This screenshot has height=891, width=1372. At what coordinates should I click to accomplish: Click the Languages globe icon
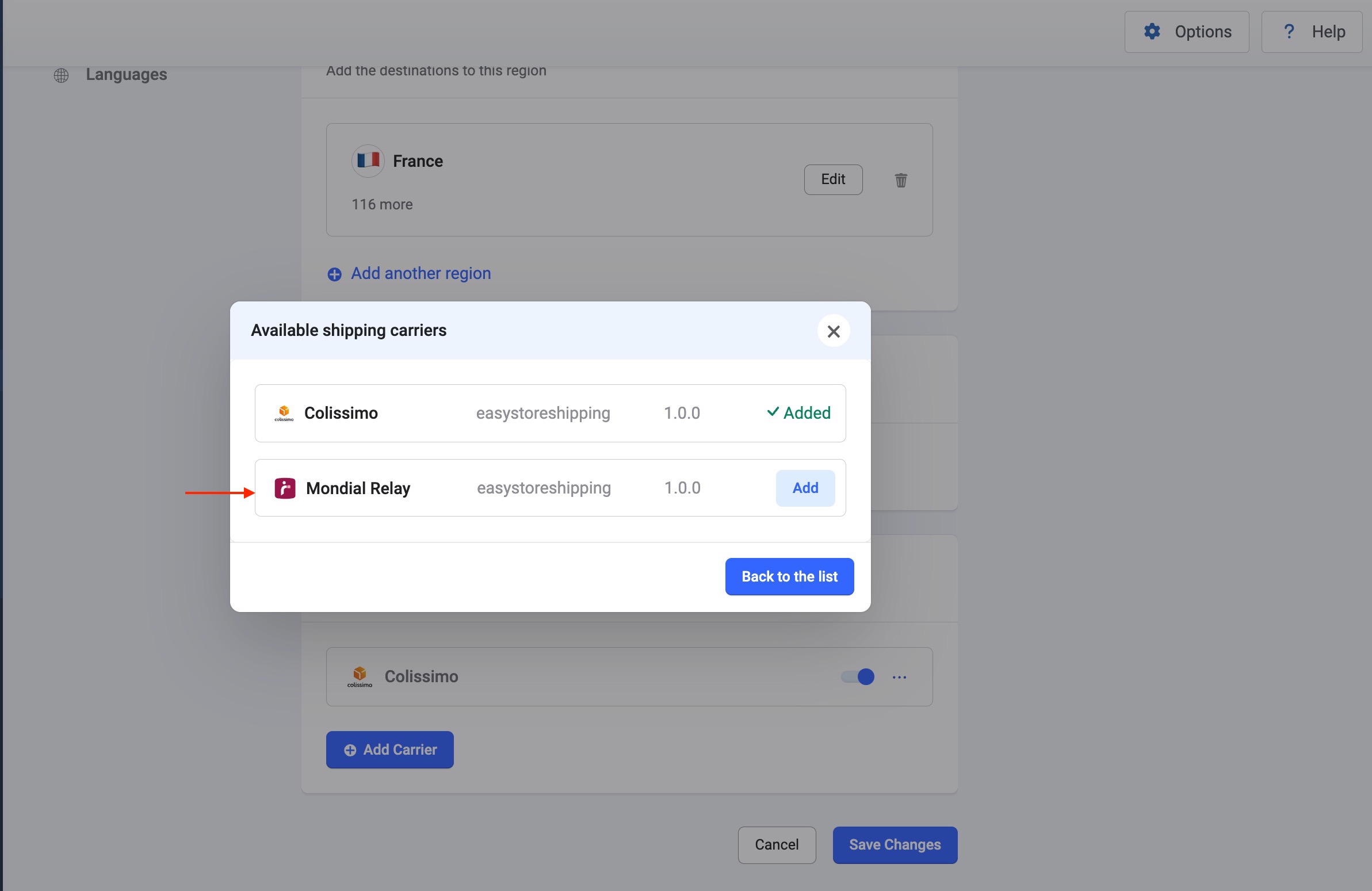click(61, 75)
